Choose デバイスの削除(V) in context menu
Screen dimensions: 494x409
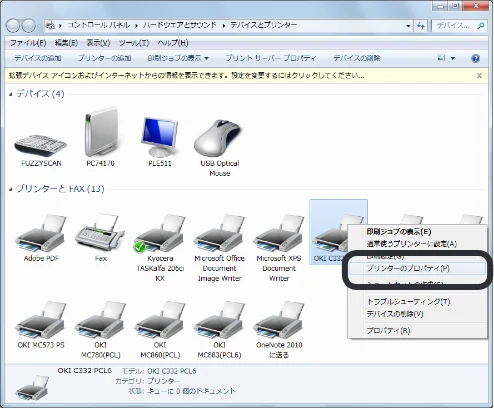pyautogui.click(x=417, y=314)
